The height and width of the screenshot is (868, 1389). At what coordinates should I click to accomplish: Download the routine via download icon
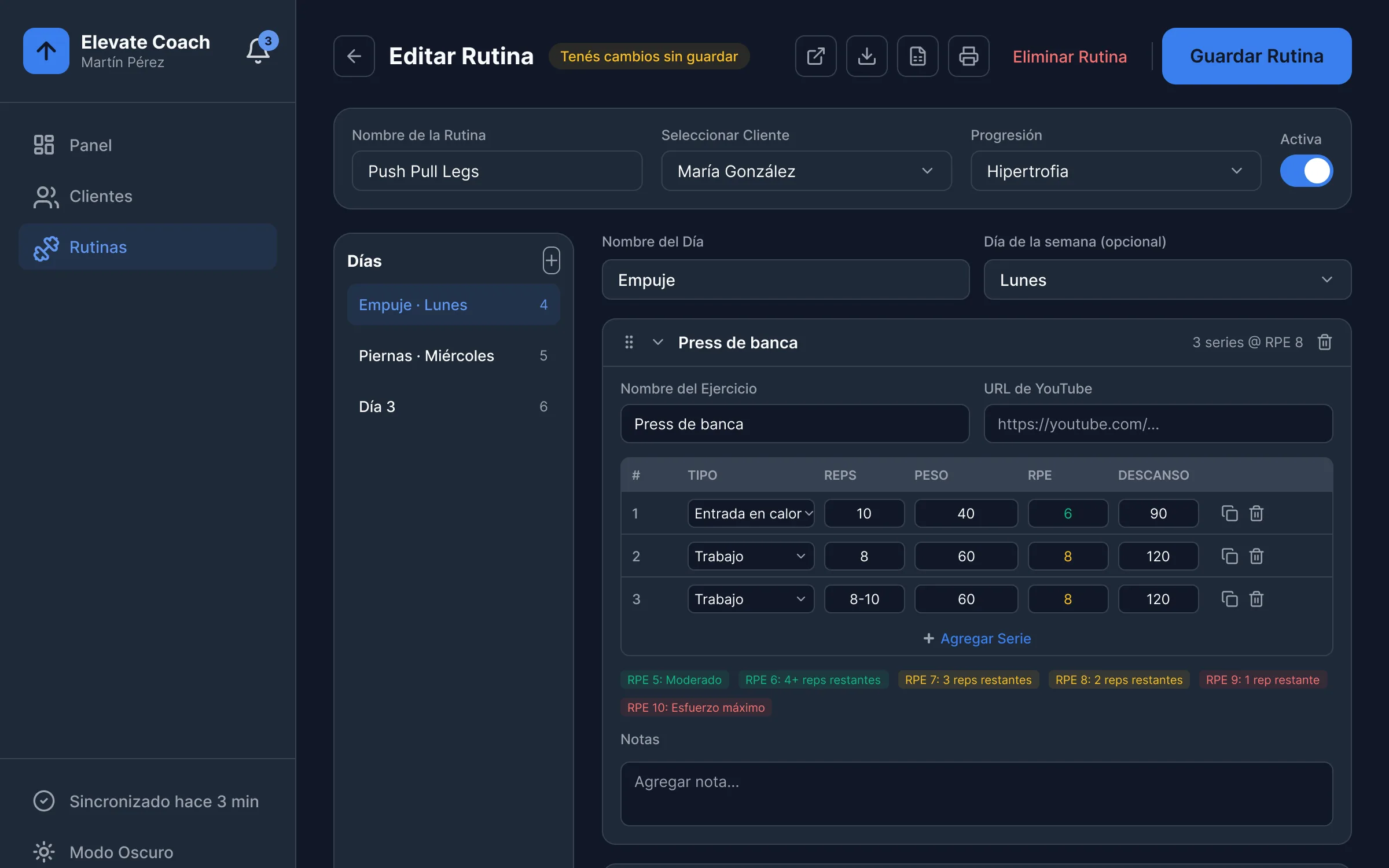coord(867,56)
